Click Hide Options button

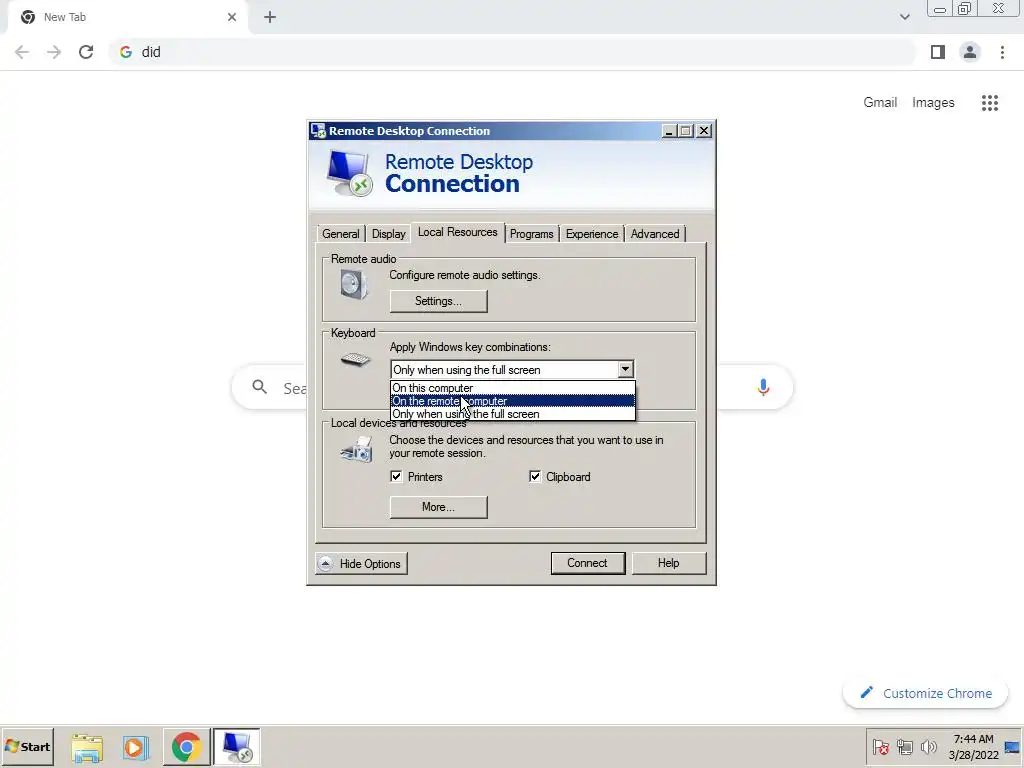(361, 564)
